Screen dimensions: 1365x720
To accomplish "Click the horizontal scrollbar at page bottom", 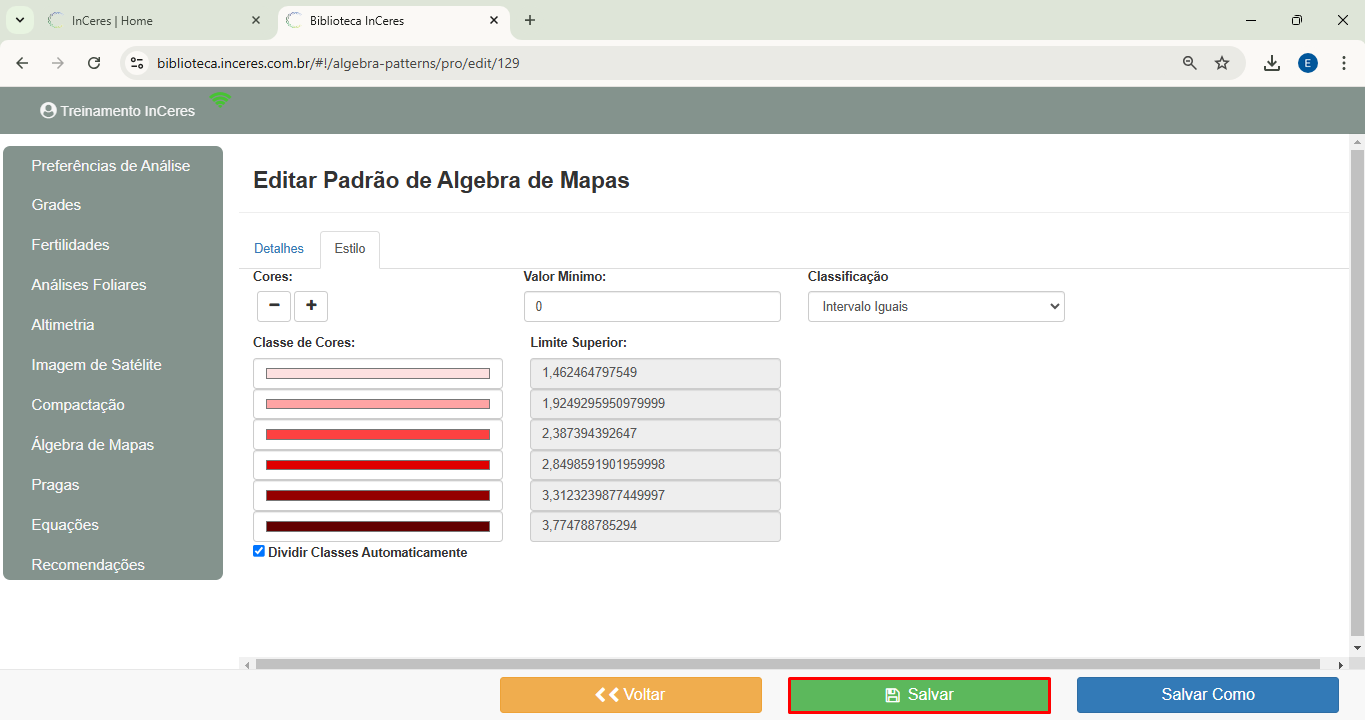I will (787, 664).
